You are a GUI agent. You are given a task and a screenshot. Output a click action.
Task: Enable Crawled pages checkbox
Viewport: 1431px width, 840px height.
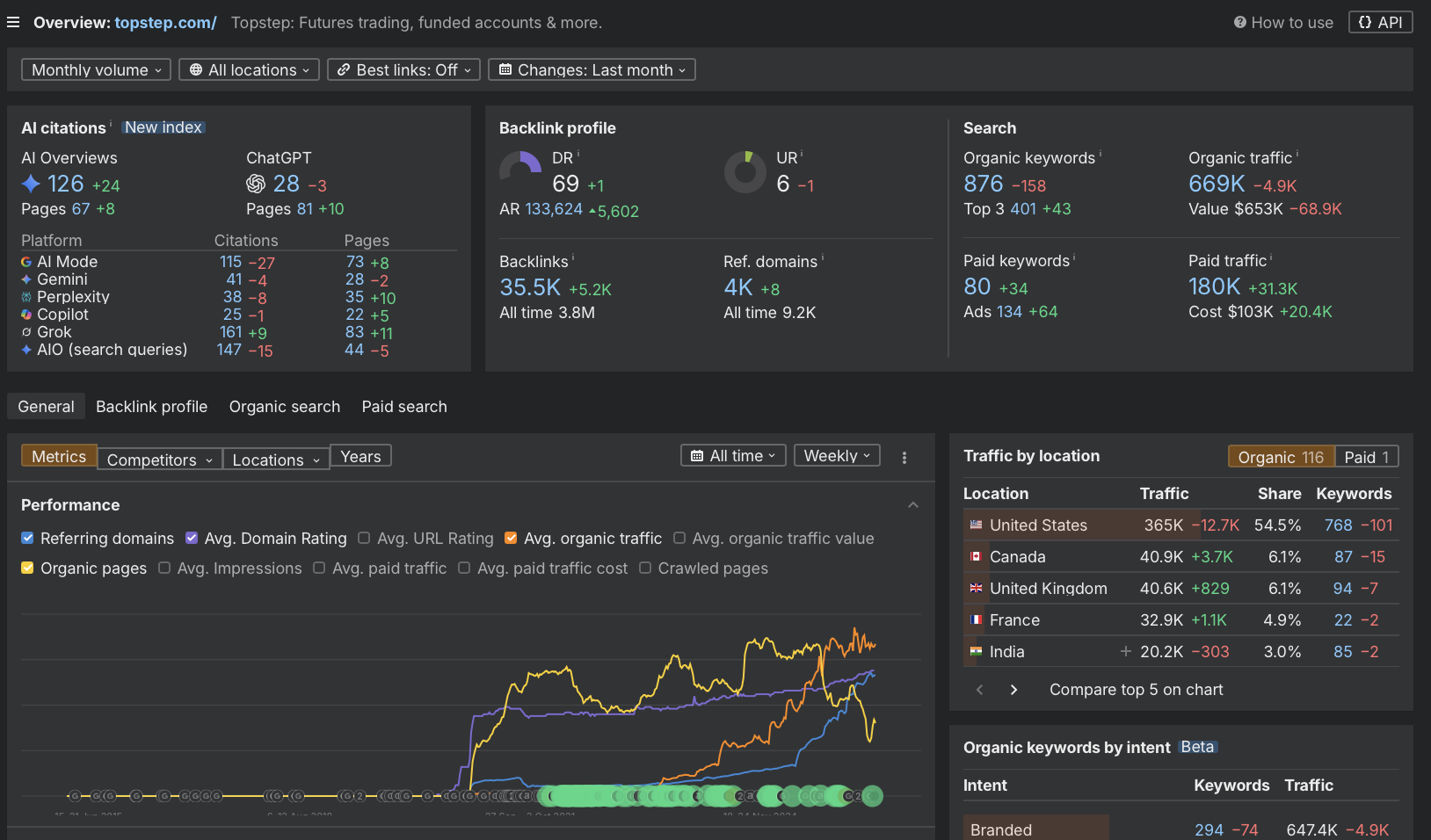(x=645, y=568)
